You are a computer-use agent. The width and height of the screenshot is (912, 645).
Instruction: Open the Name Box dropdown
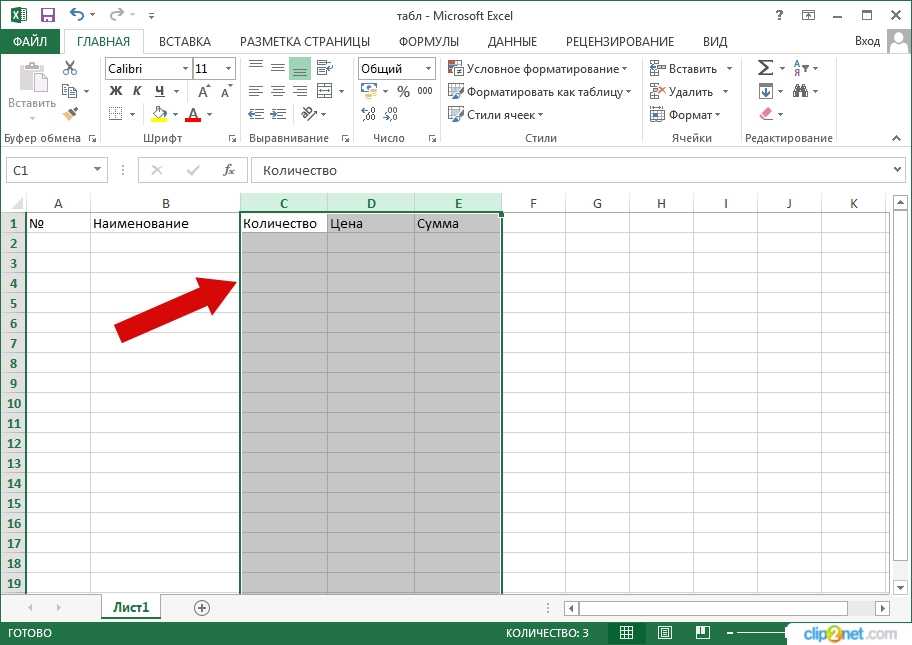97,170
